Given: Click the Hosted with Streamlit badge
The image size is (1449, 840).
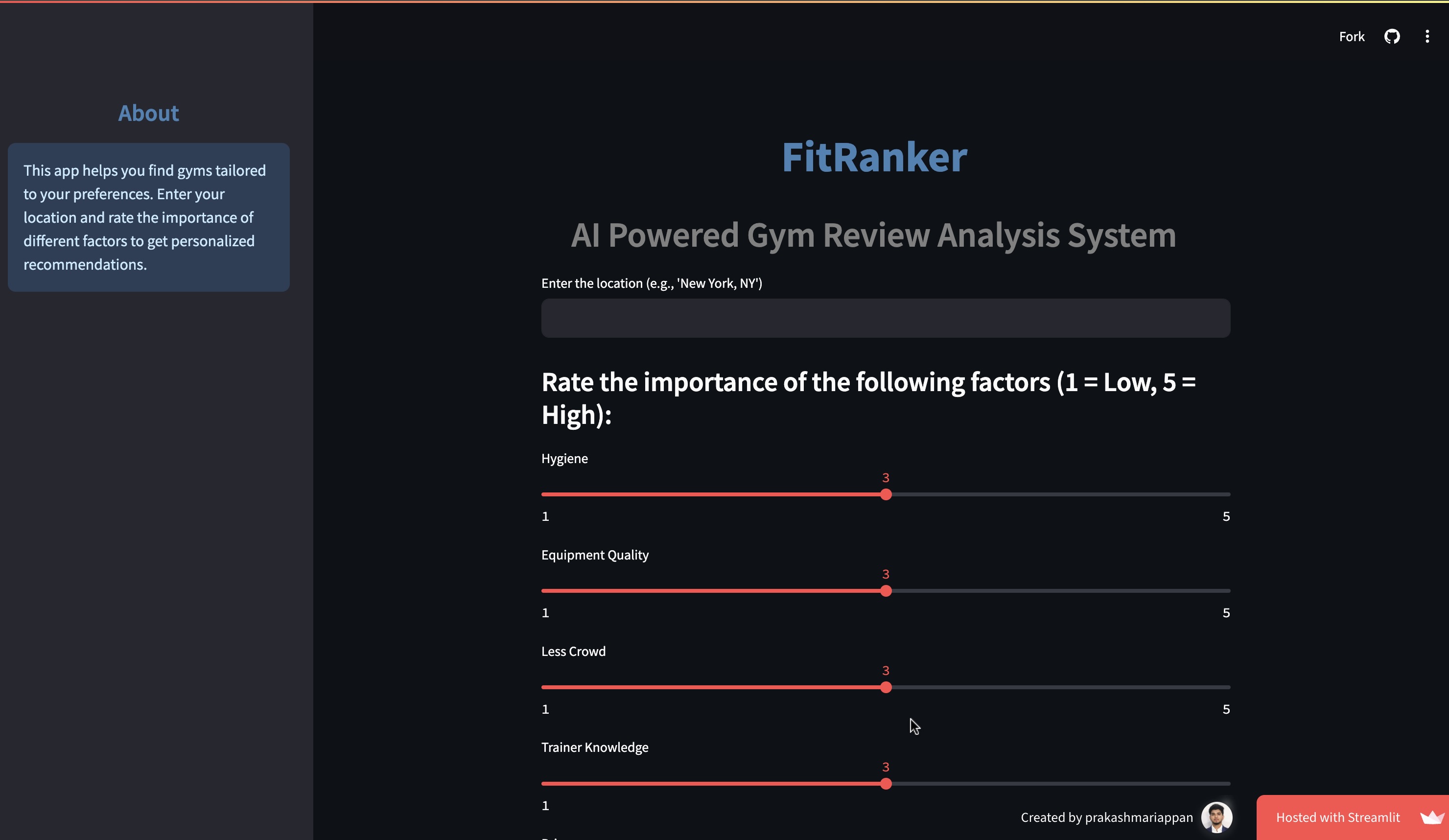Looking at the screenshot, I should point(1338,817).
